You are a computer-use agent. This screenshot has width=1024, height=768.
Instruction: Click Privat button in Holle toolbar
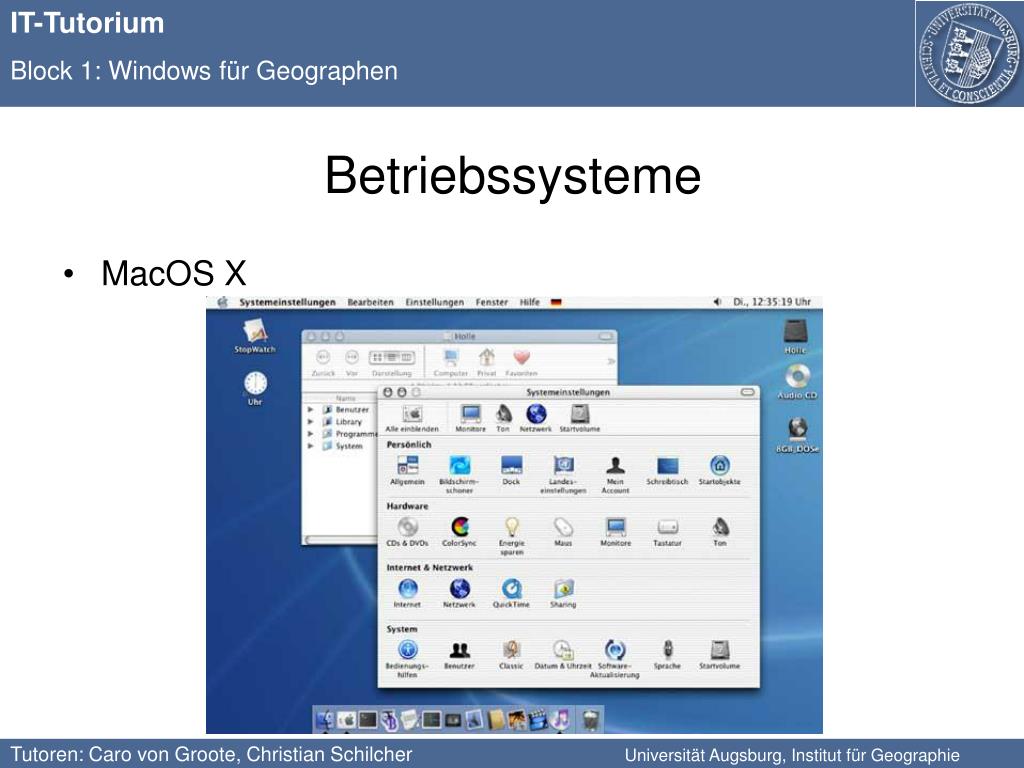pos(487,363)
